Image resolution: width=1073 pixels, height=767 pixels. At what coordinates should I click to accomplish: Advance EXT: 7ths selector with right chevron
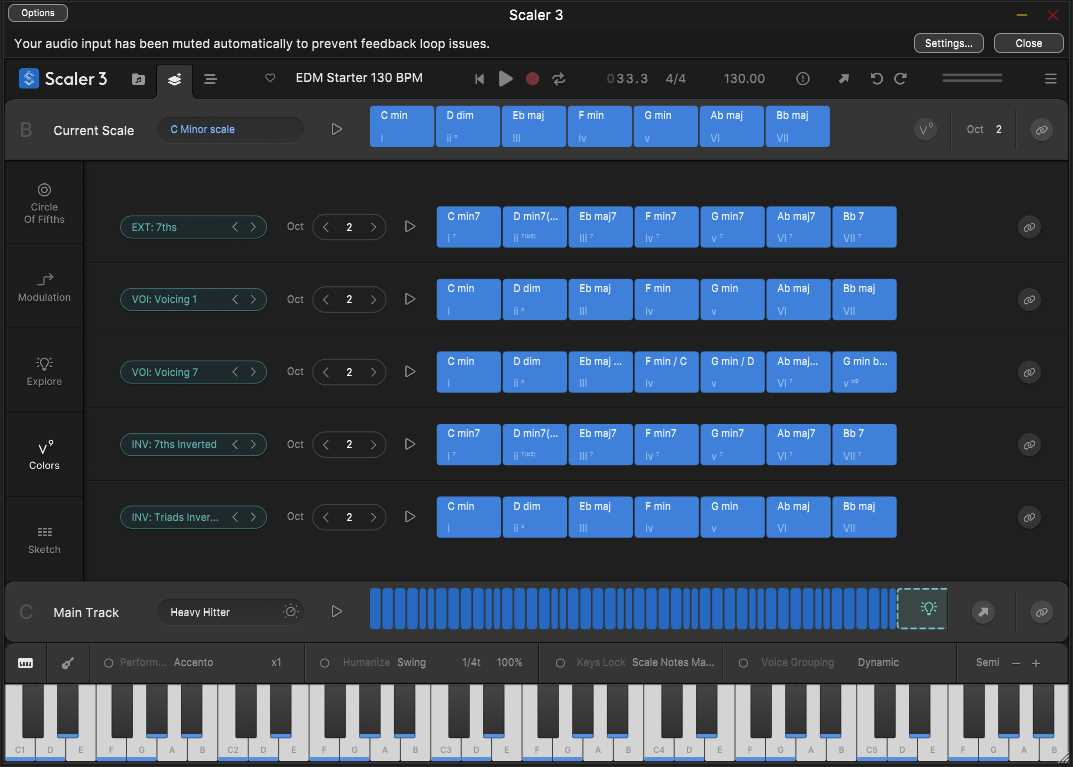point(253,226)
